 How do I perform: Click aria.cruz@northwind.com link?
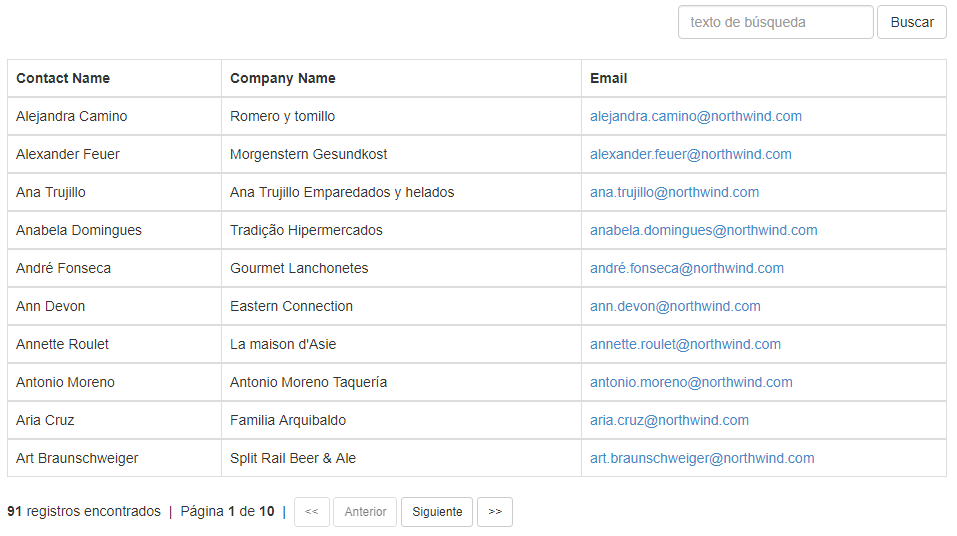670,420
